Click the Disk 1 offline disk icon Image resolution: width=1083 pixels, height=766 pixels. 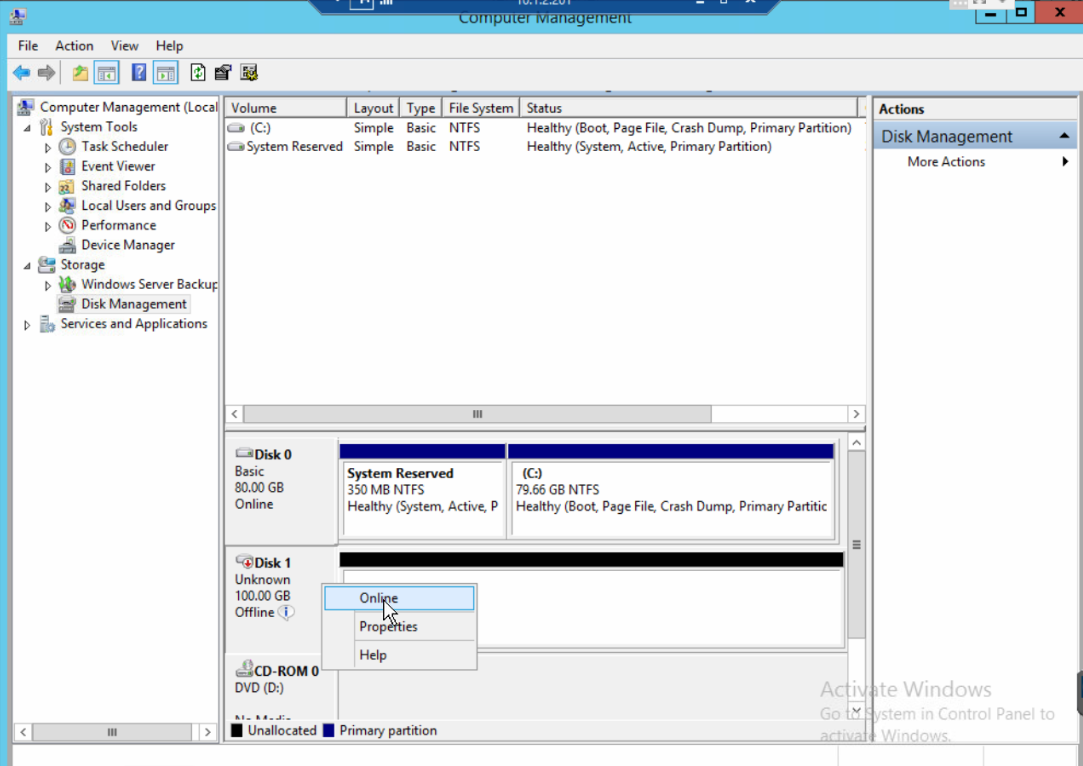point(244,562)
